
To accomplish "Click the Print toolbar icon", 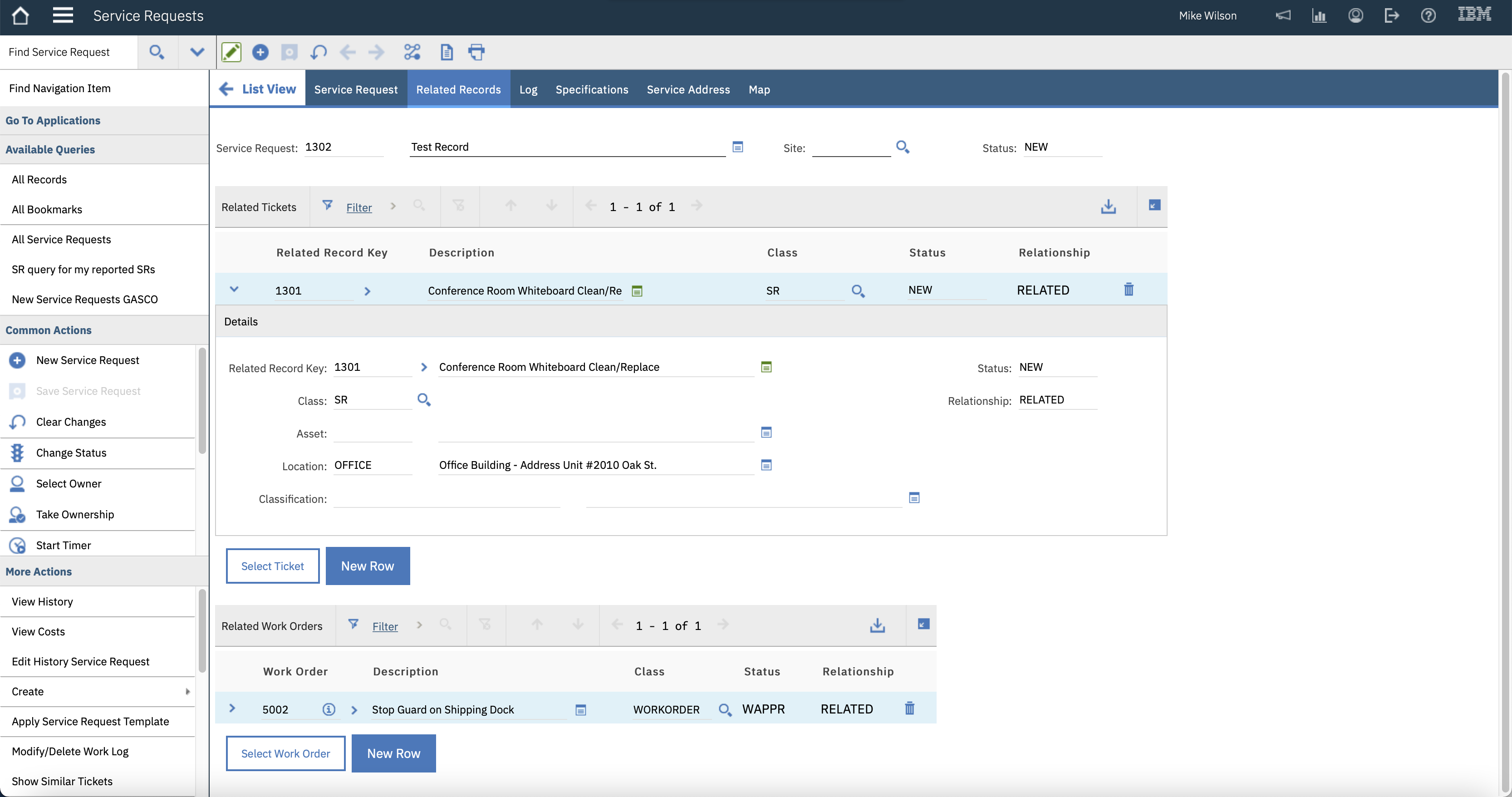I will click(x=476, y=52).
